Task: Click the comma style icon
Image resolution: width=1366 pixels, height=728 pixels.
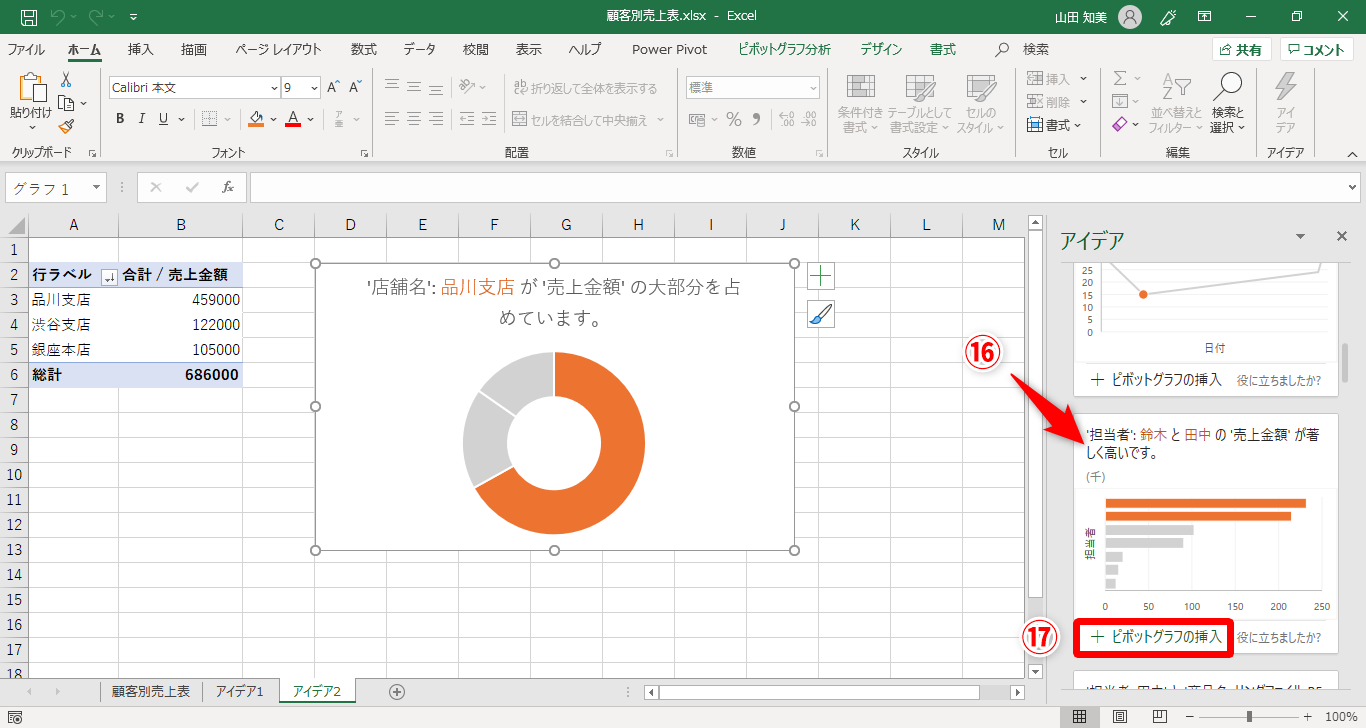Action: pyautogui.click(x=757, y=119)
